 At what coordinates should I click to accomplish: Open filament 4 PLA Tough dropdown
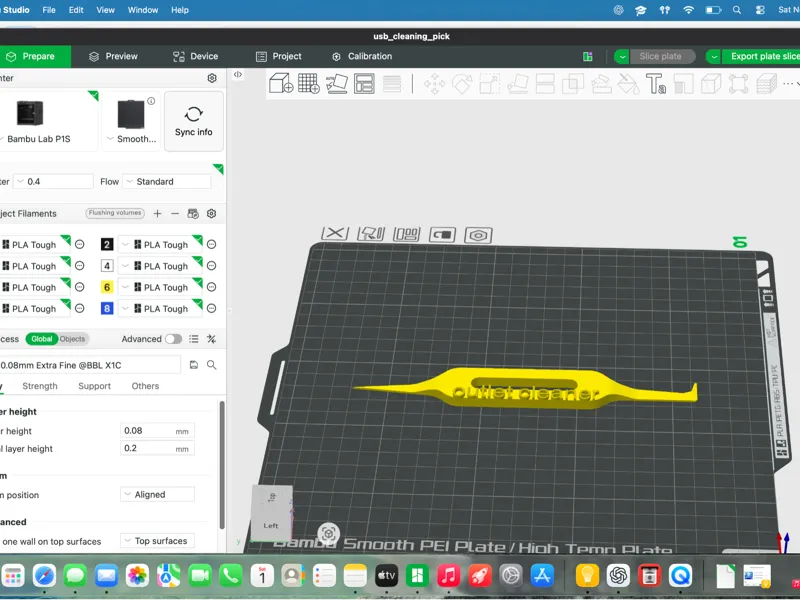click(x=160, y=266)
